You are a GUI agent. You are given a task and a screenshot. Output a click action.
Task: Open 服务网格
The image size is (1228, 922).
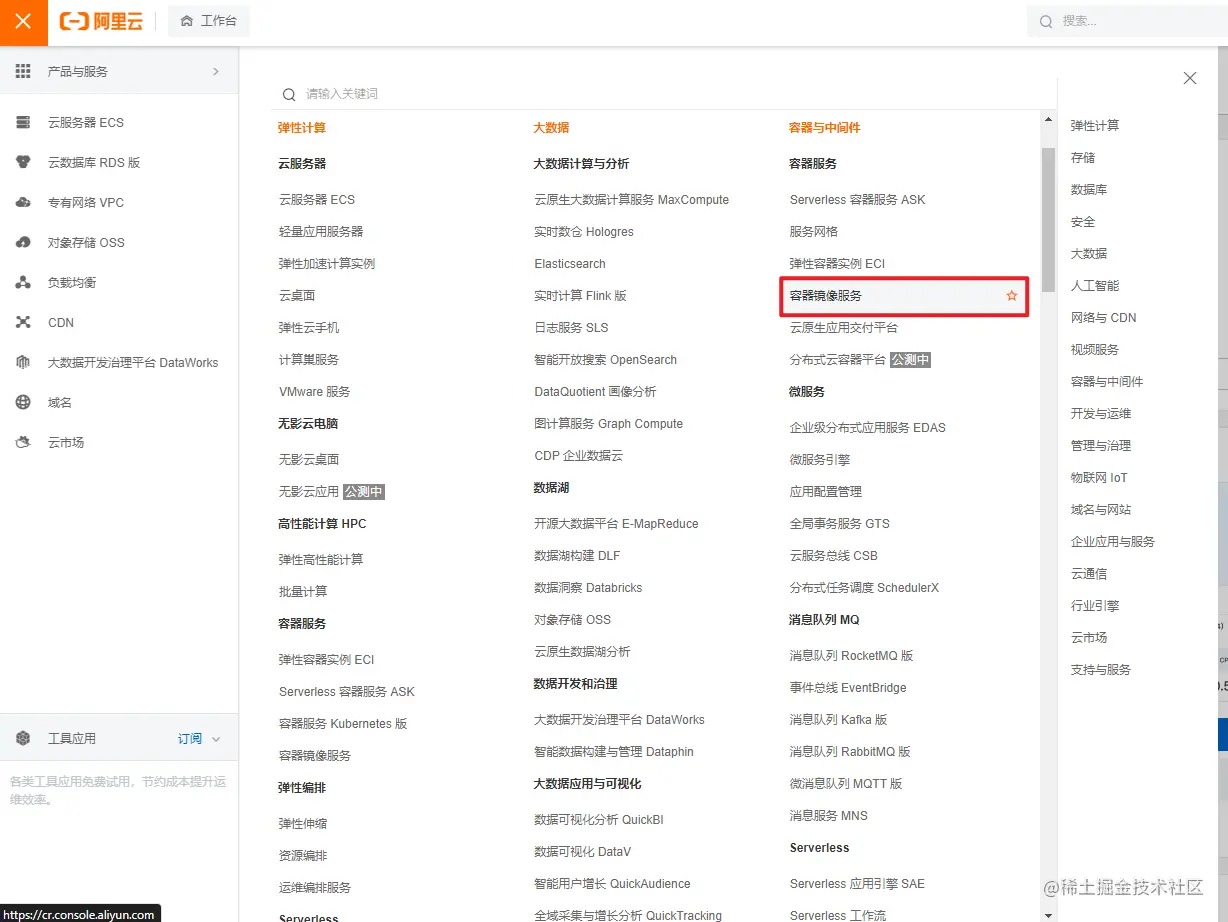click(814, 232)
